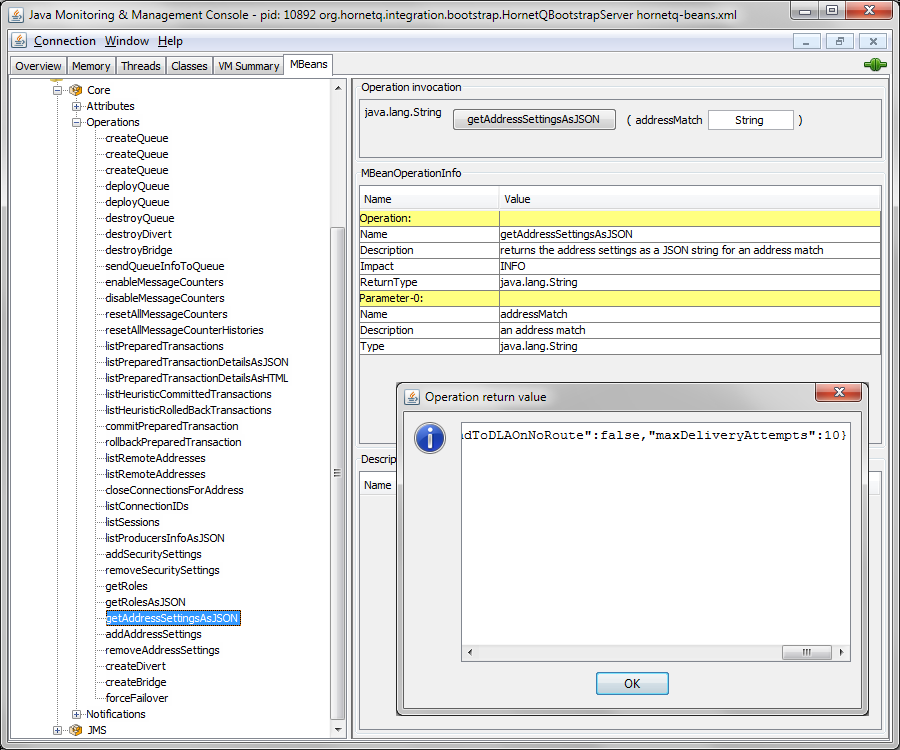Screen dimensions: 900x750
Task: Select the createBridge operation
Action: [136, 682]
